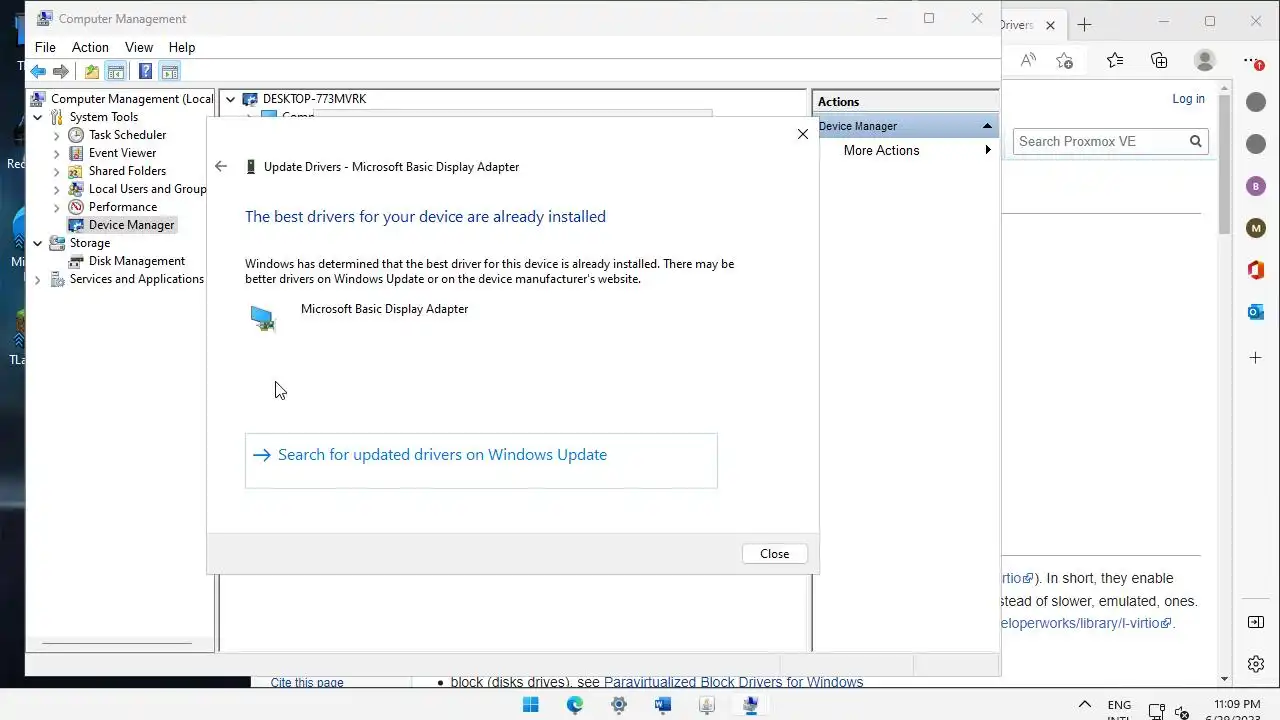The height and width of the screenshot is (720, 1280).
Task: Click the Outlook icon in Edge sidebar
Action: (1256, 312)
